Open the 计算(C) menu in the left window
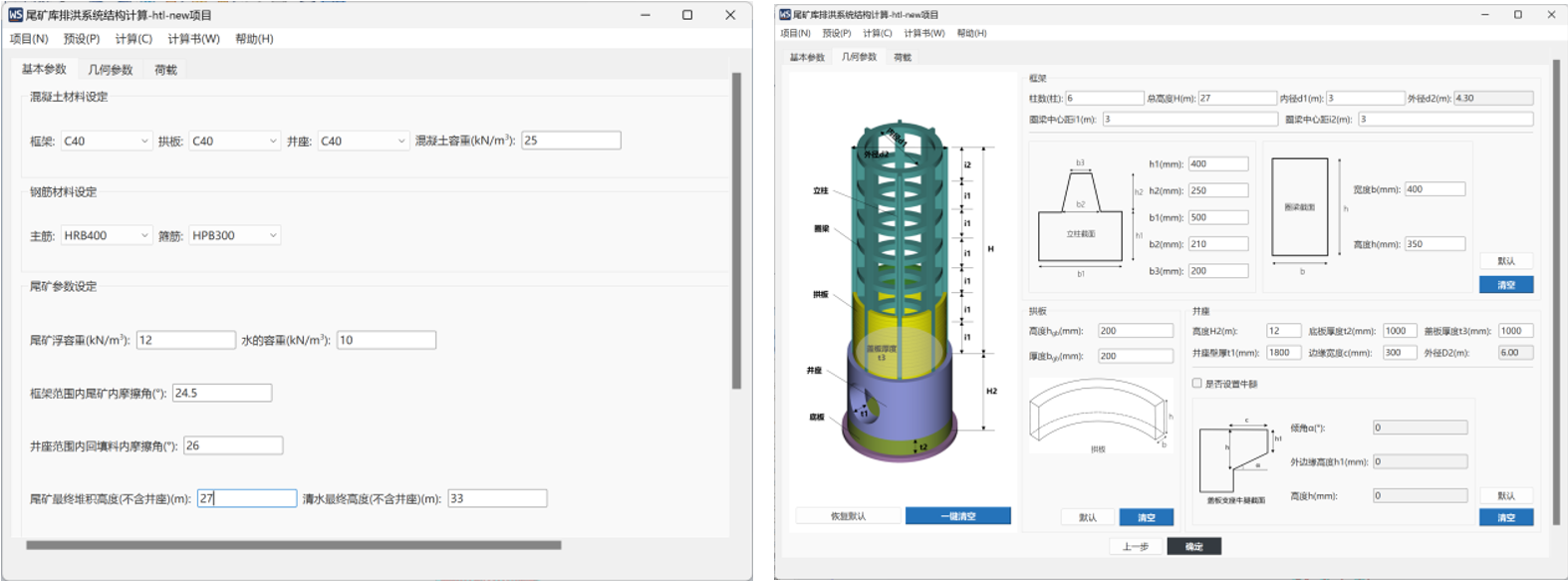The width and height of the screenshot is (1568, 581). coord(133,39)
